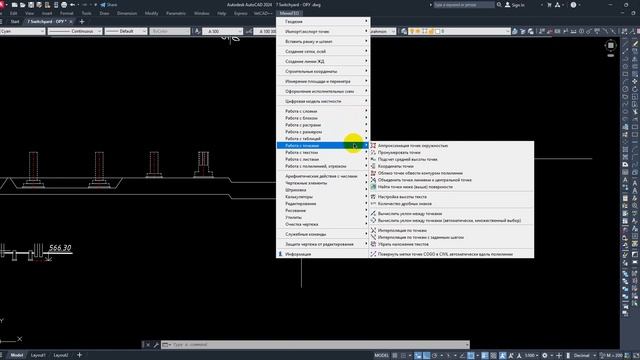The image size is (640, 360).
Task: Click the status bar workspace gear icon
Action: tap(544, 356)
